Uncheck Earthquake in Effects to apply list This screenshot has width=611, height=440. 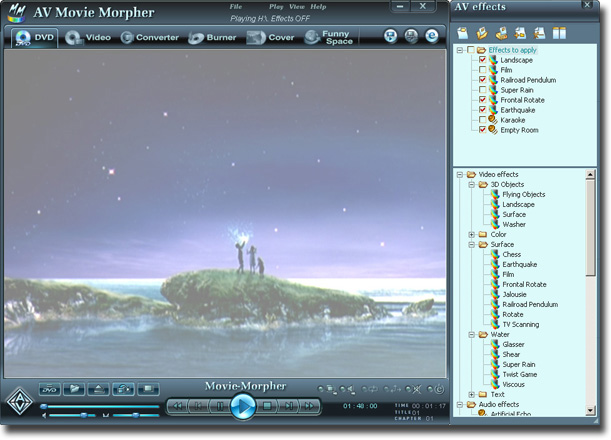[482, 110]
